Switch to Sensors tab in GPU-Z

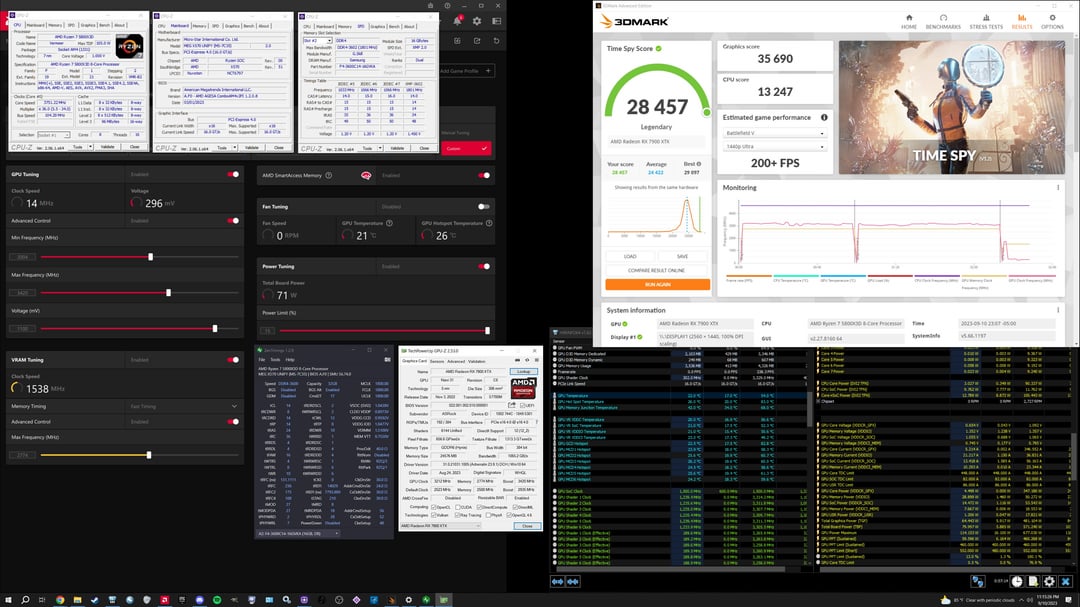(437, 361)
